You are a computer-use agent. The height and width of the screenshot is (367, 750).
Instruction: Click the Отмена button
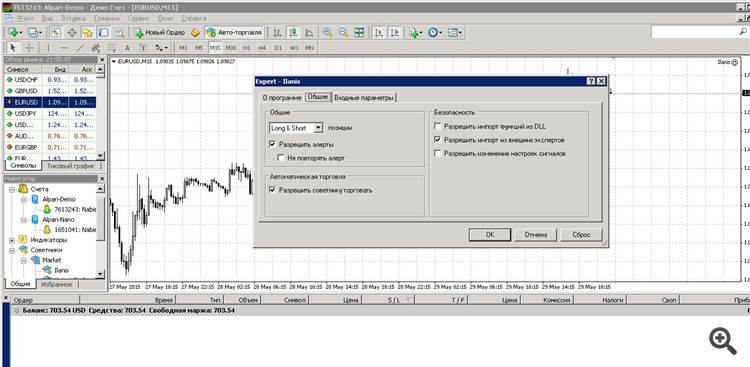(x=536, y=235)
